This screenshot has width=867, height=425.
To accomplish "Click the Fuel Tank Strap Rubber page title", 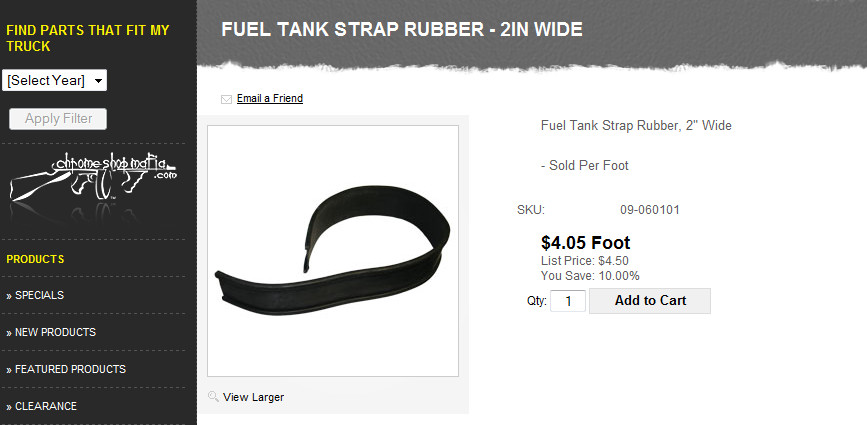I will (x=402, y=29).
